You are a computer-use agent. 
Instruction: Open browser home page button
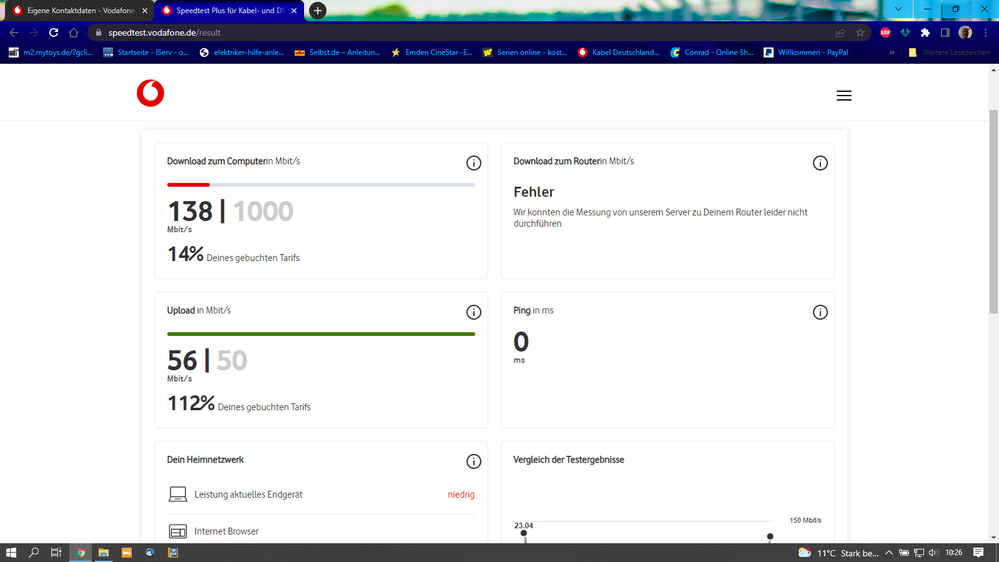[73, 32]
